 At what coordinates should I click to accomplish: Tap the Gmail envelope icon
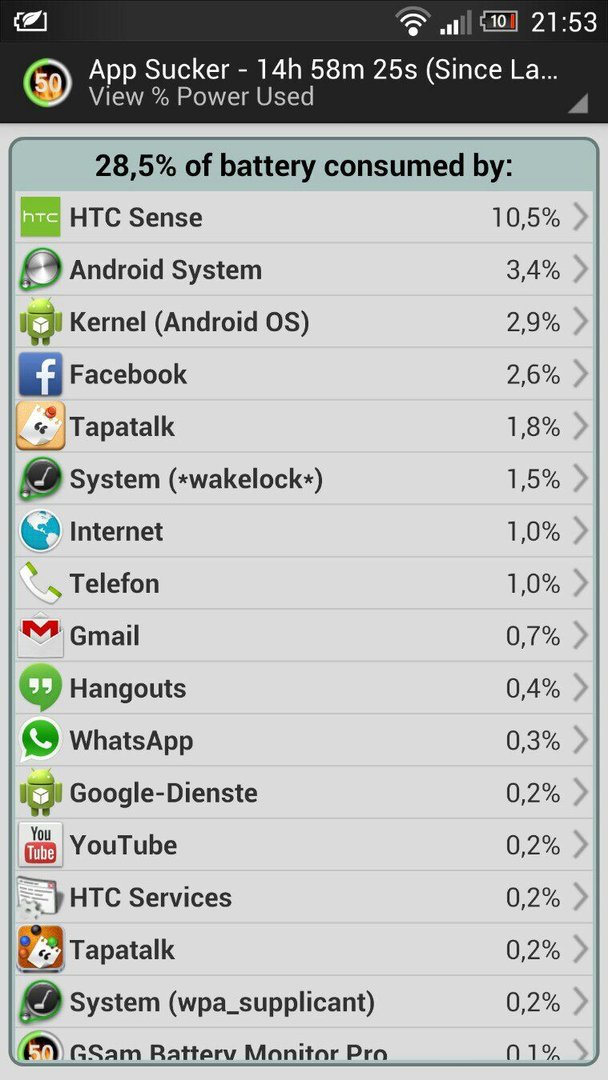(x=40, y=636)
